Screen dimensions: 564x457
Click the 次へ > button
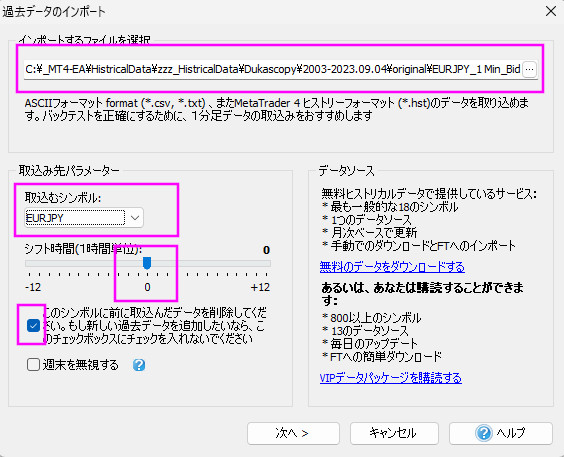pyautogui.click(x=293, y=433)
